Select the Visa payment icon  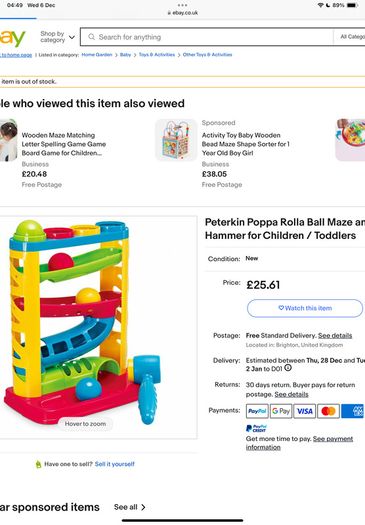pos(305,411)
